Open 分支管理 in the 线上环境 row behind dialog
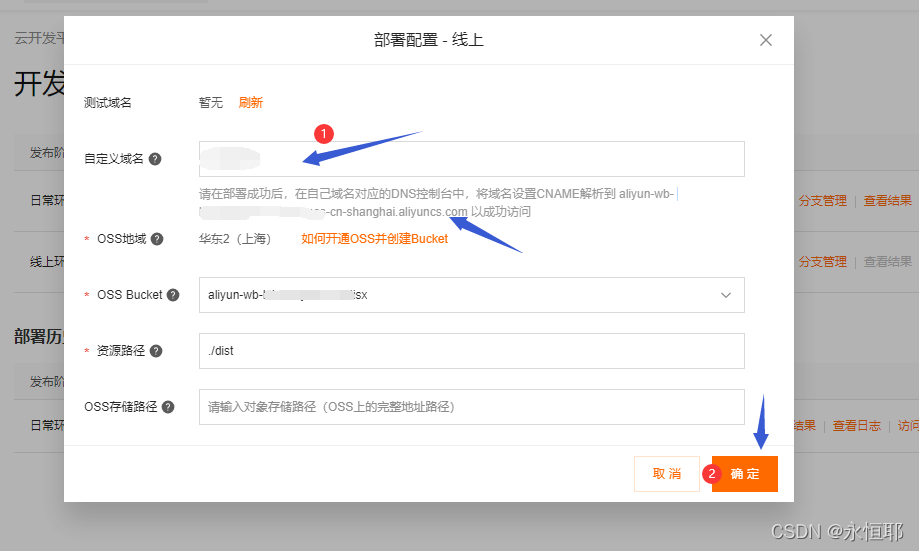Viewport: 919px width, 551px height. (x=822, y=261)
